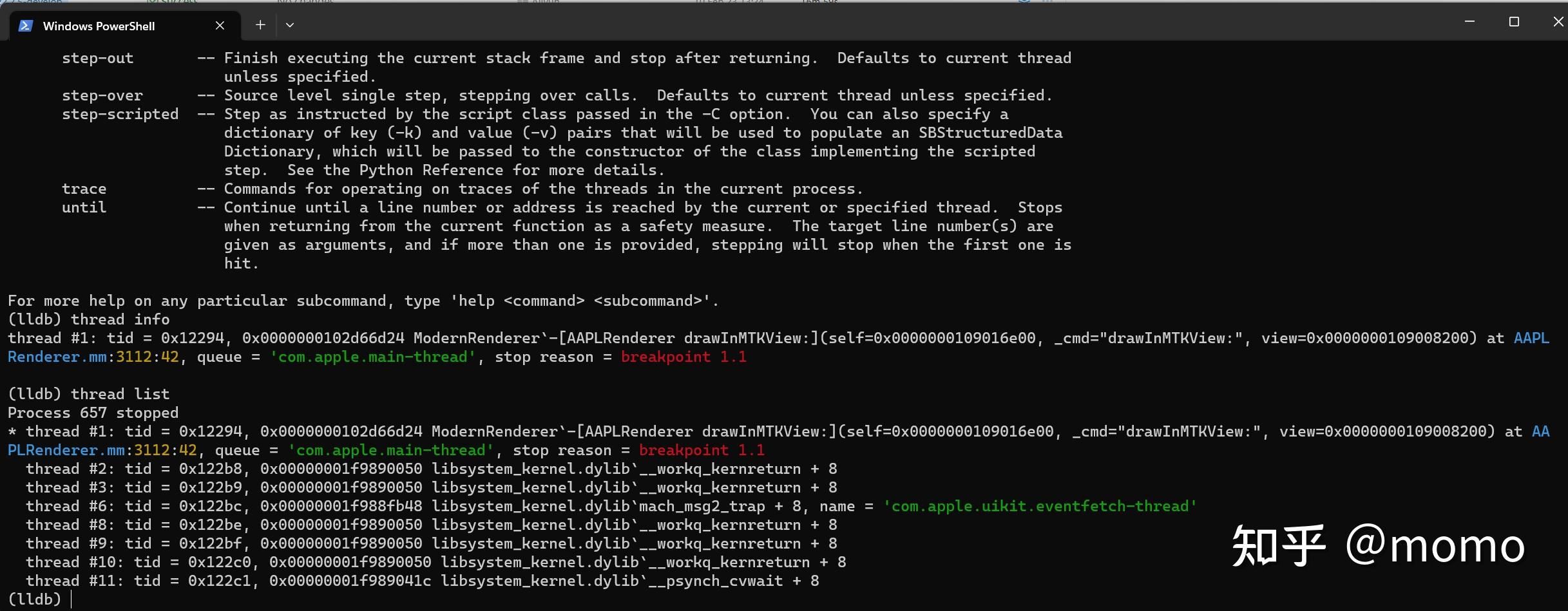This screenshot has height=611, width=1568.
Task: Open a new tab with plus button
Action: [260, 25]
